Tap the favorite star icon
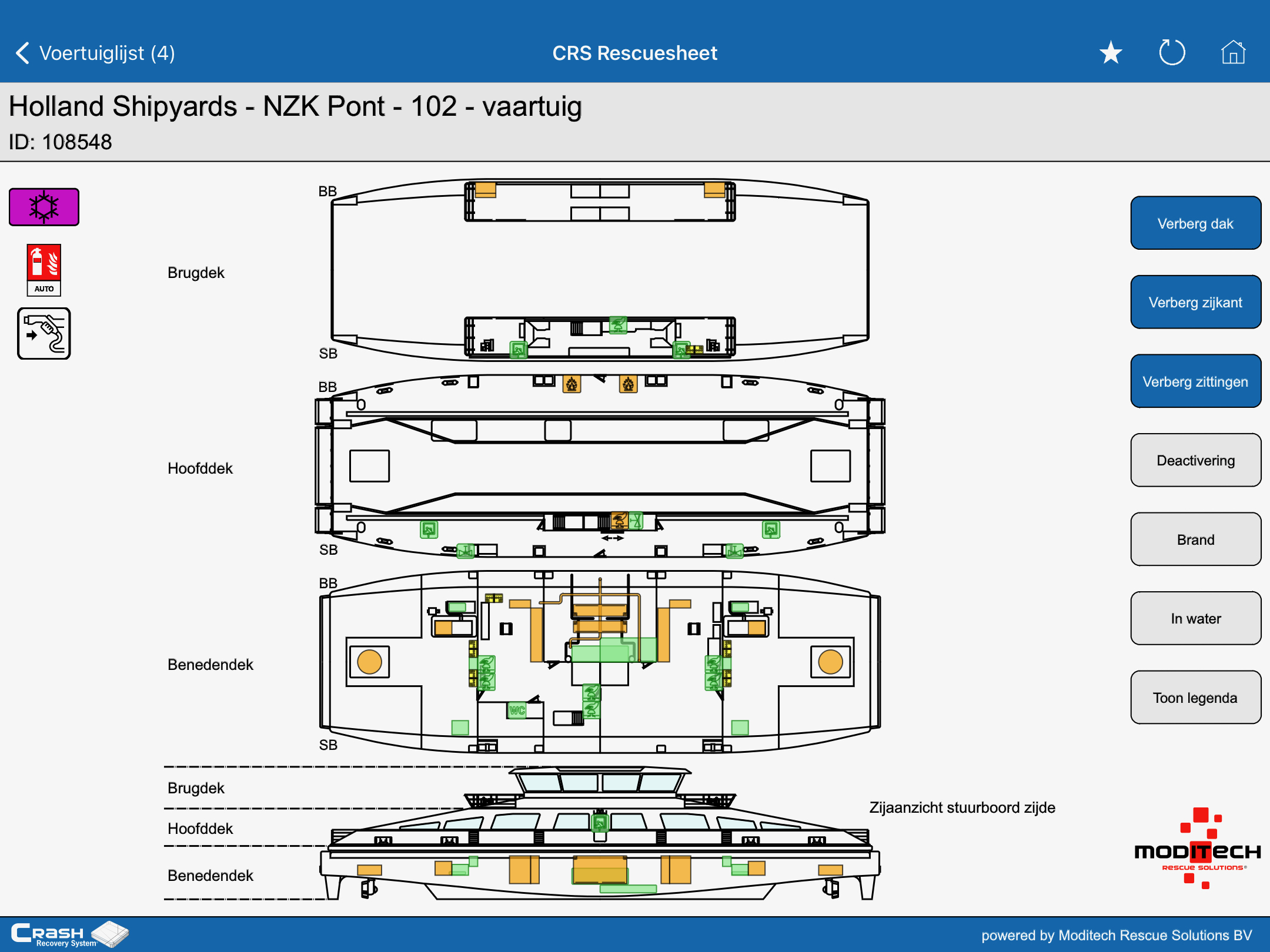 [1111, 53]
